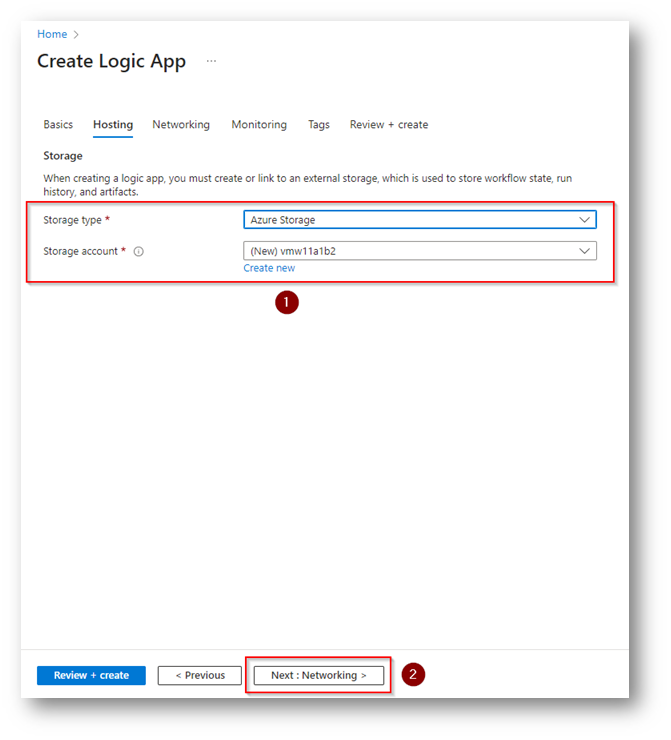
Task: Click the Create new storage account link
Action: tap(269, 268)
